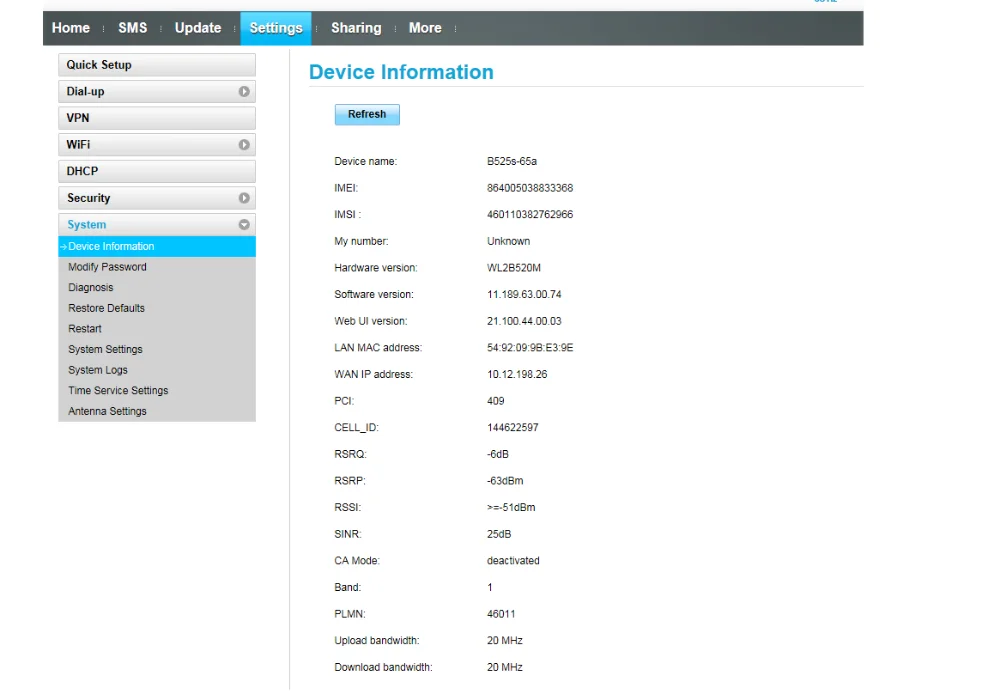The height and width of the screenshot is (694, 1000).
Task: Open Quick Setup in sidebar
Action: tap(157, 65)
